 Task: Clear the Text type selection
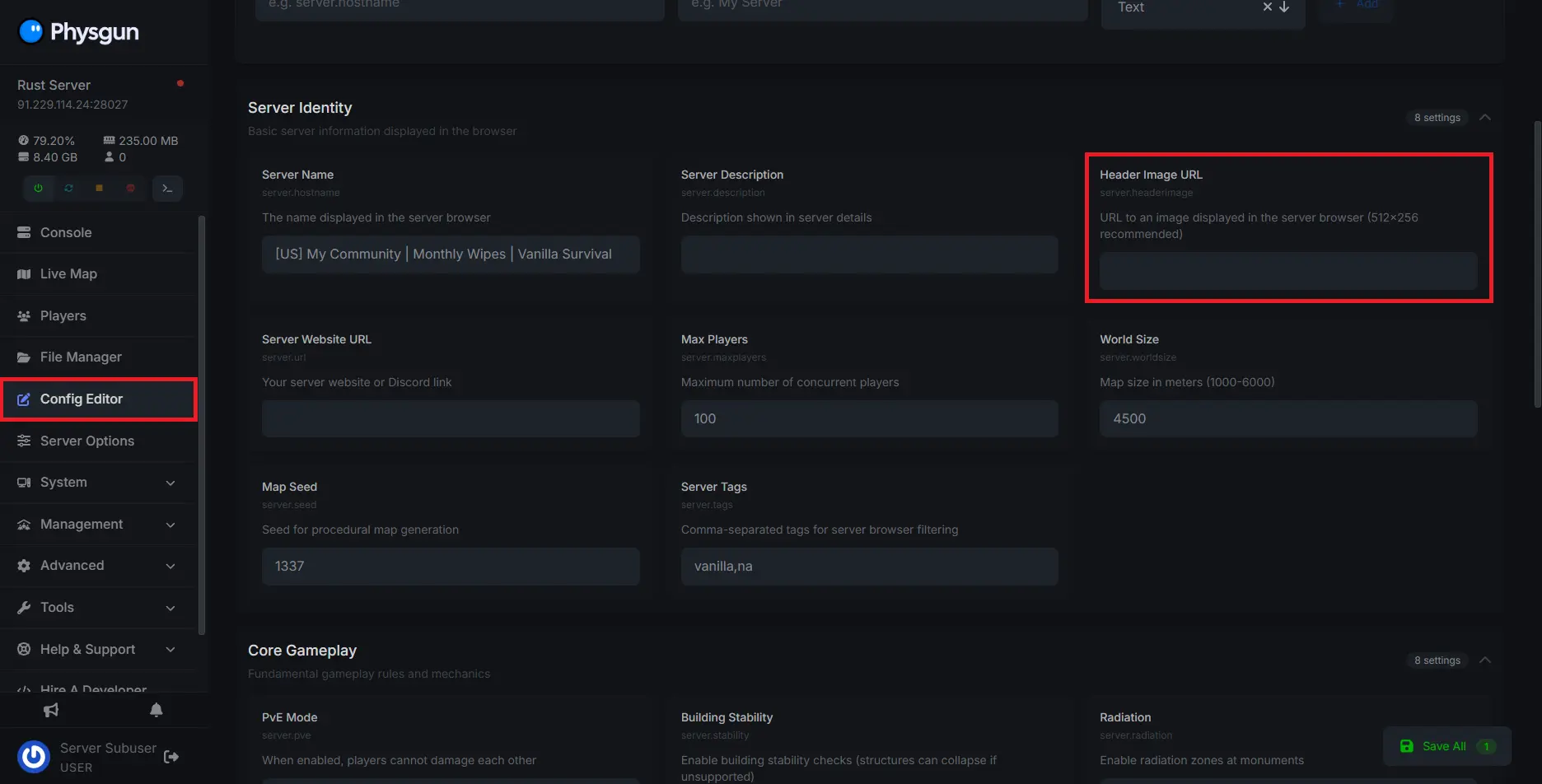pos(1267,7)
